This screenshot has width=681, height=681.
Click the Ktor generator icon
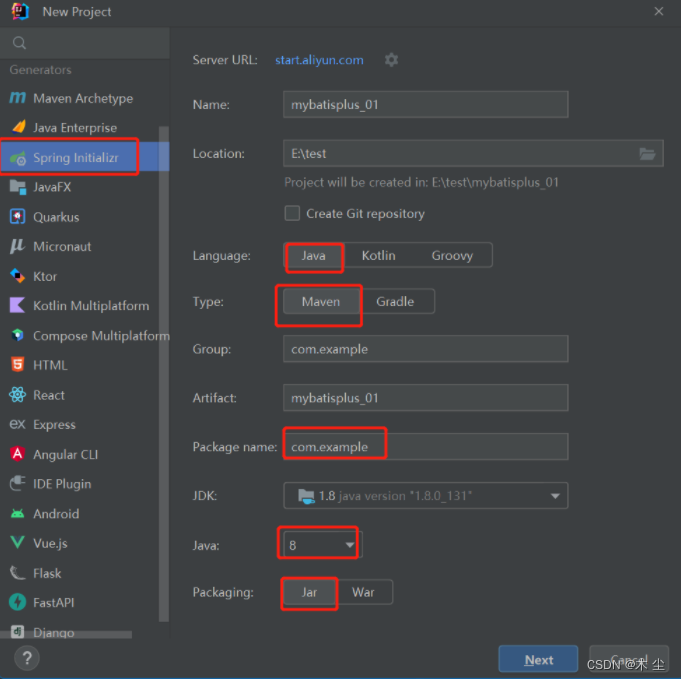point(17,276)
